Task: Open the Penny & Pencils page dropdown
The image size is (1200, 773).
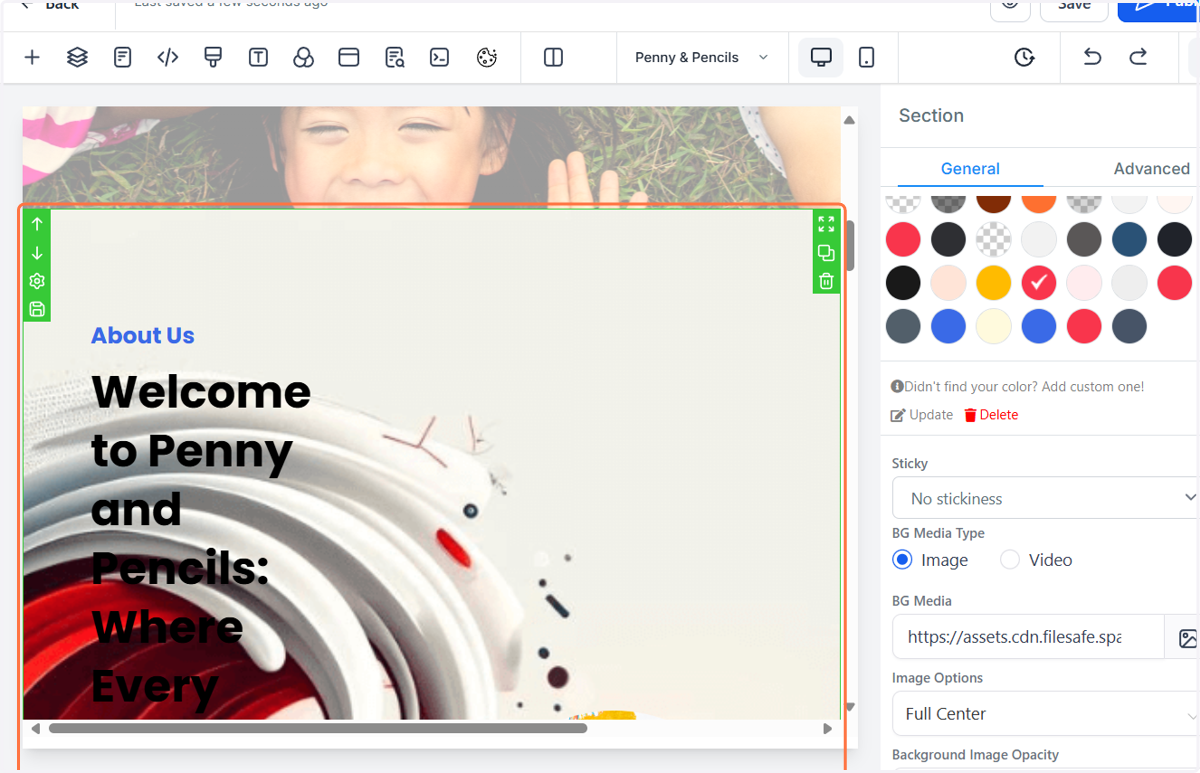Action: (702, 58)
